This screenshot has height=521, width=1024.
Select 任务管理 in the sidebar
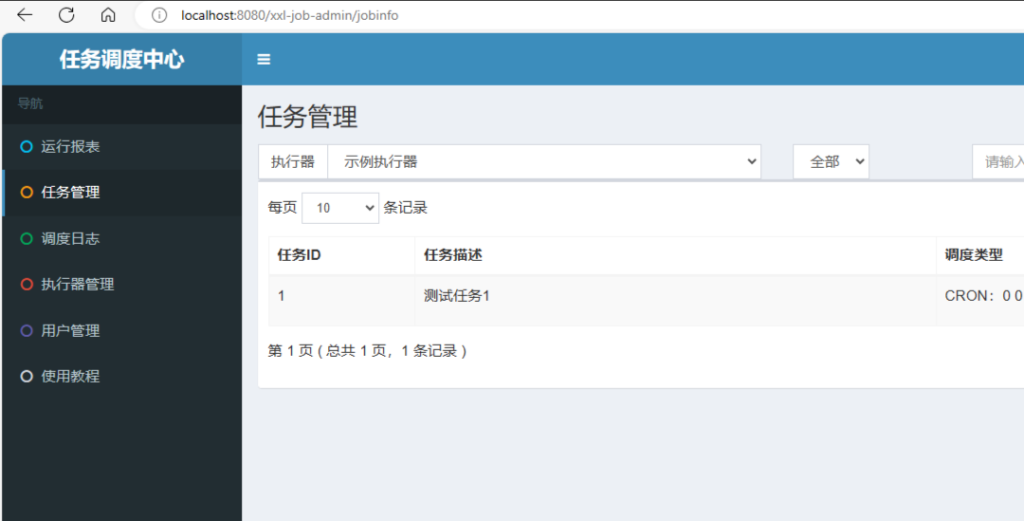click(122, 193)
